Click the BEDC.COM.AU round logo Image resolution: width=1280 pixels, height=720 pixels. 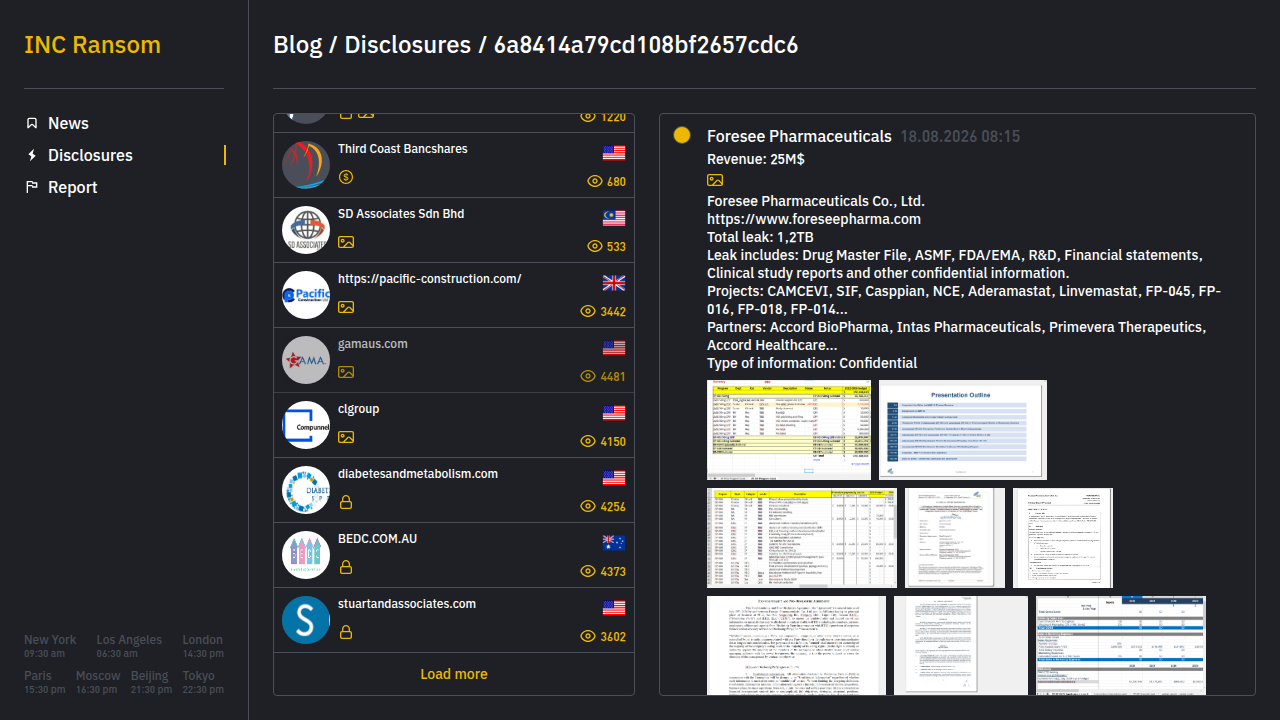pos(306,555)
